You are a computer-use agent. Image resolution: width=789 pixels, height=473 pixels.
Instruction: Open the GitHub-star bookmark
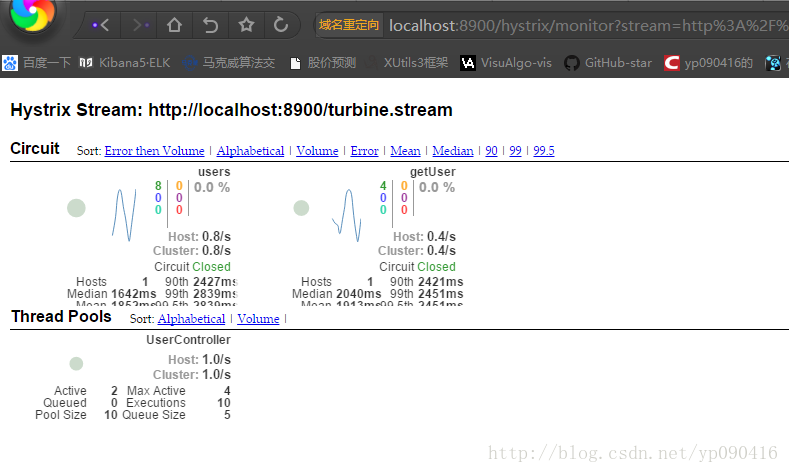(x=608, y=63)
